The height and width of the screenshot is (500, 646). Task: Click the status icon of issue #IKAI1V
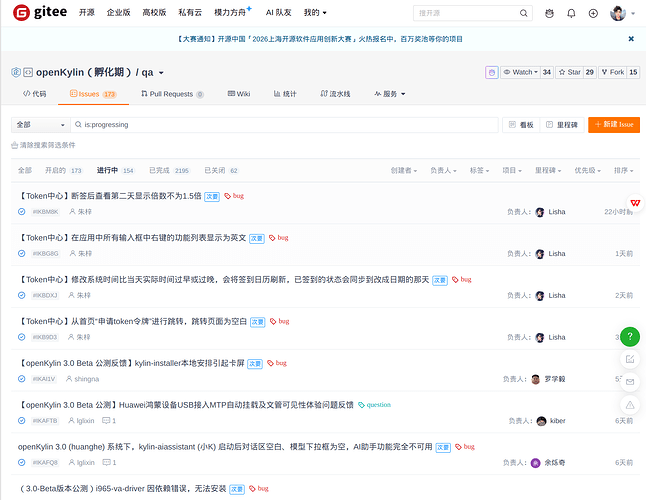(x=22, y=379)
